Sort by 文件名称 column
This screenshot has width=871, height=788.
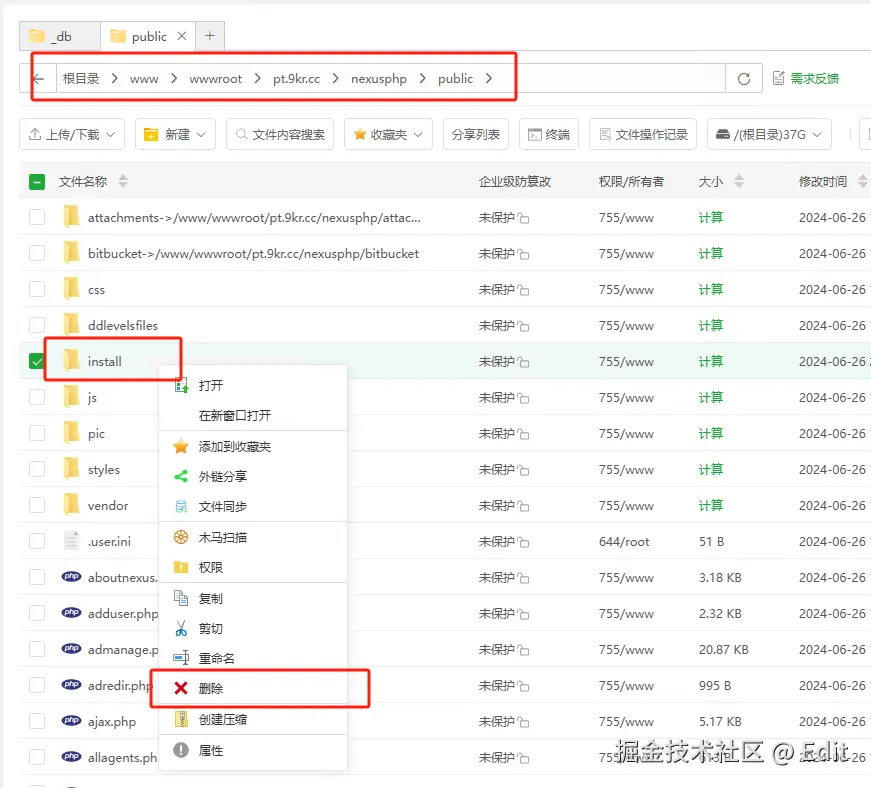123,181
